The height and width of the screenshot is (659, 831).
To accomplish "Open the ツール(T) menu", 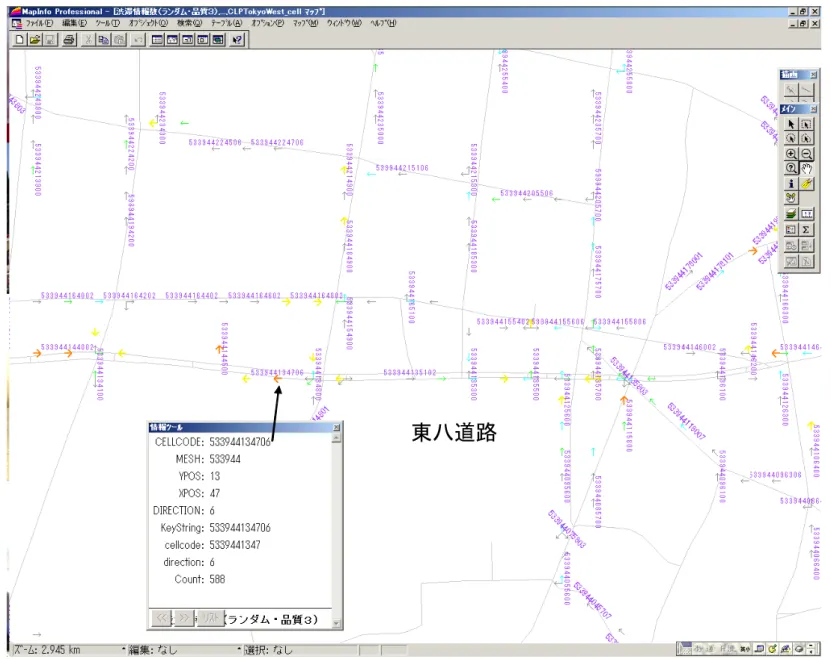I will [108, 23].
